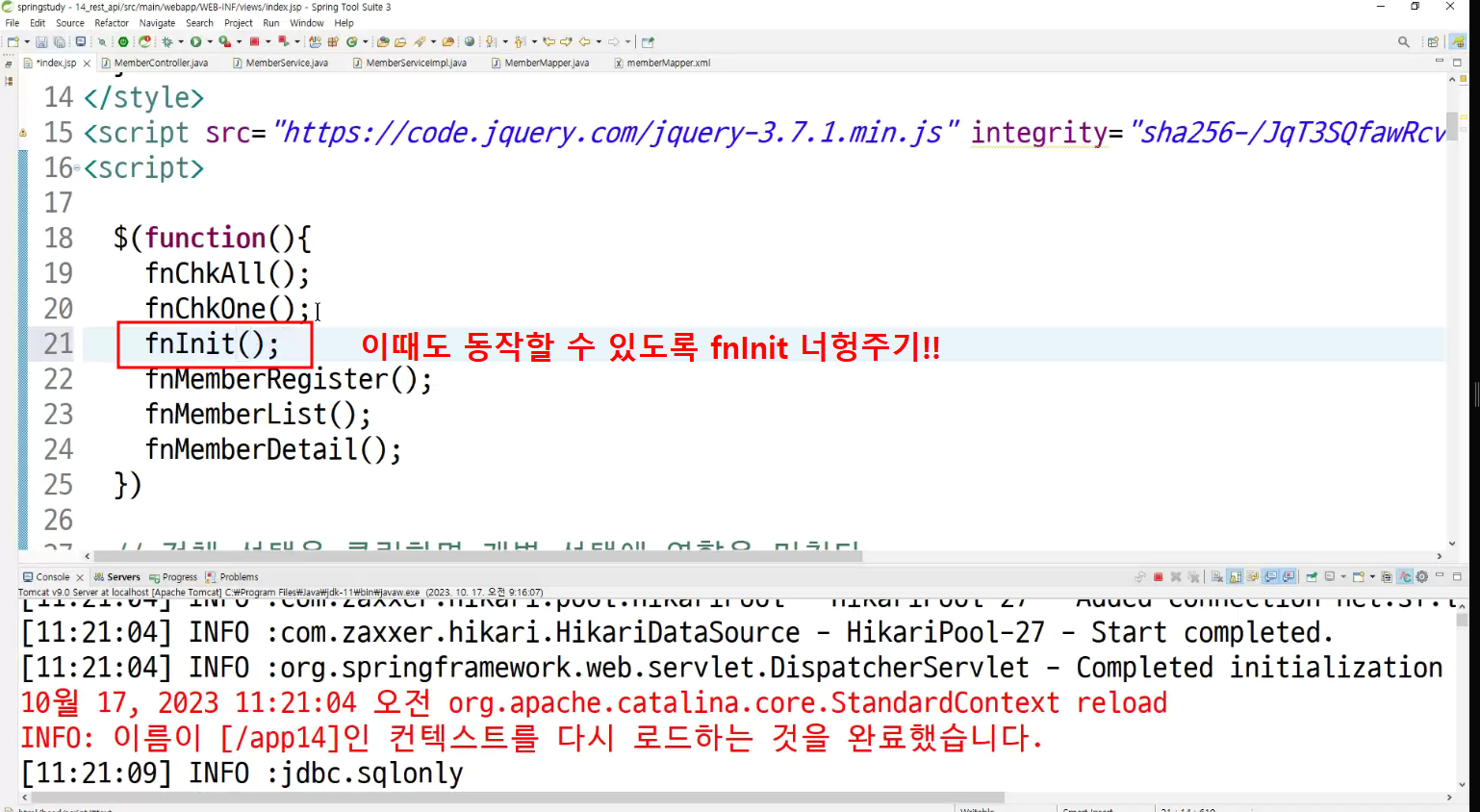1480x812 pixels.
Task: Open dropdown arrow beside the red Stop icon
Action: 268,42
